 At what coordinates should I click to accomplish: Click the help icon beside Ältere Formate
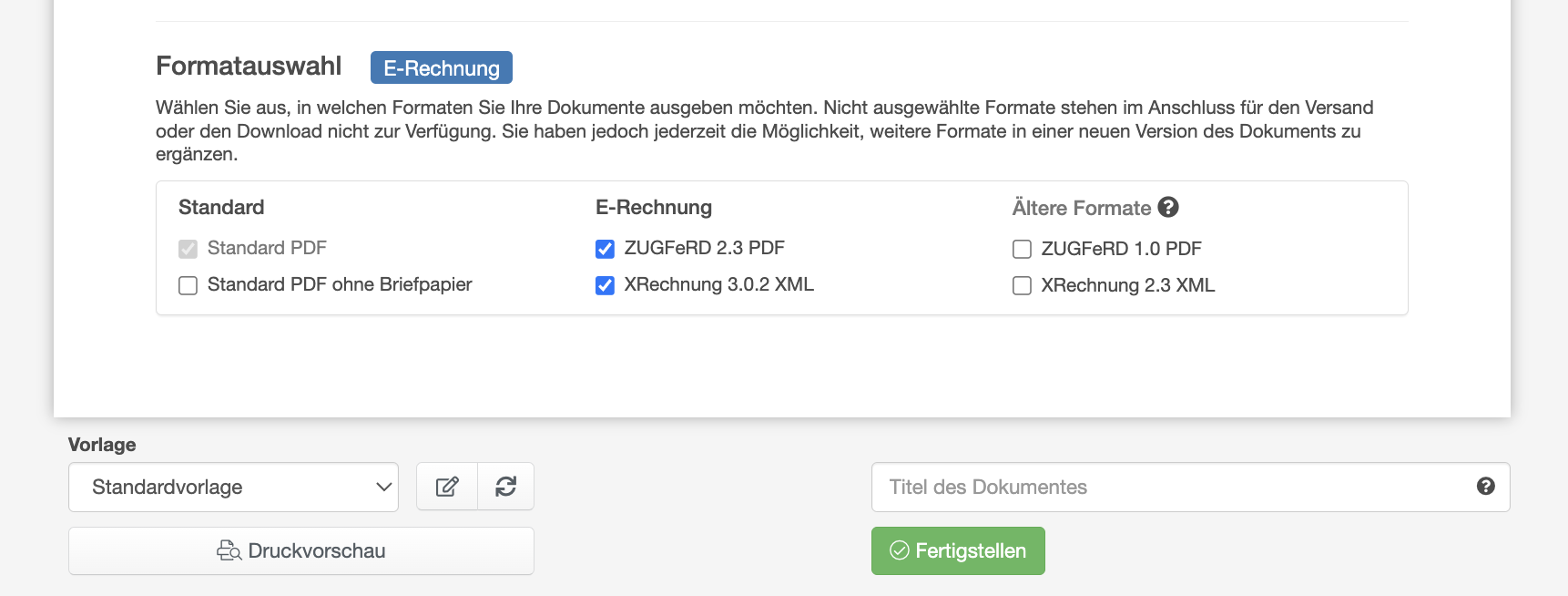pos(1168,208)
